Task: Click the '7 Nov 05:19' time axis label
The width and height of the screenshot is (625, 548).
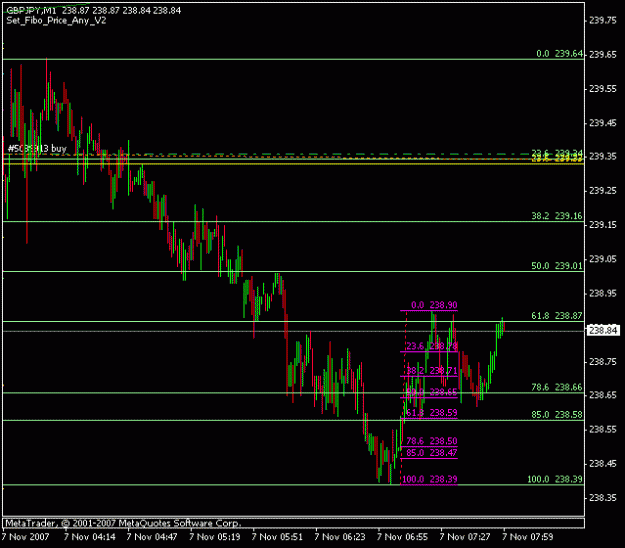Action: point(215,537)
